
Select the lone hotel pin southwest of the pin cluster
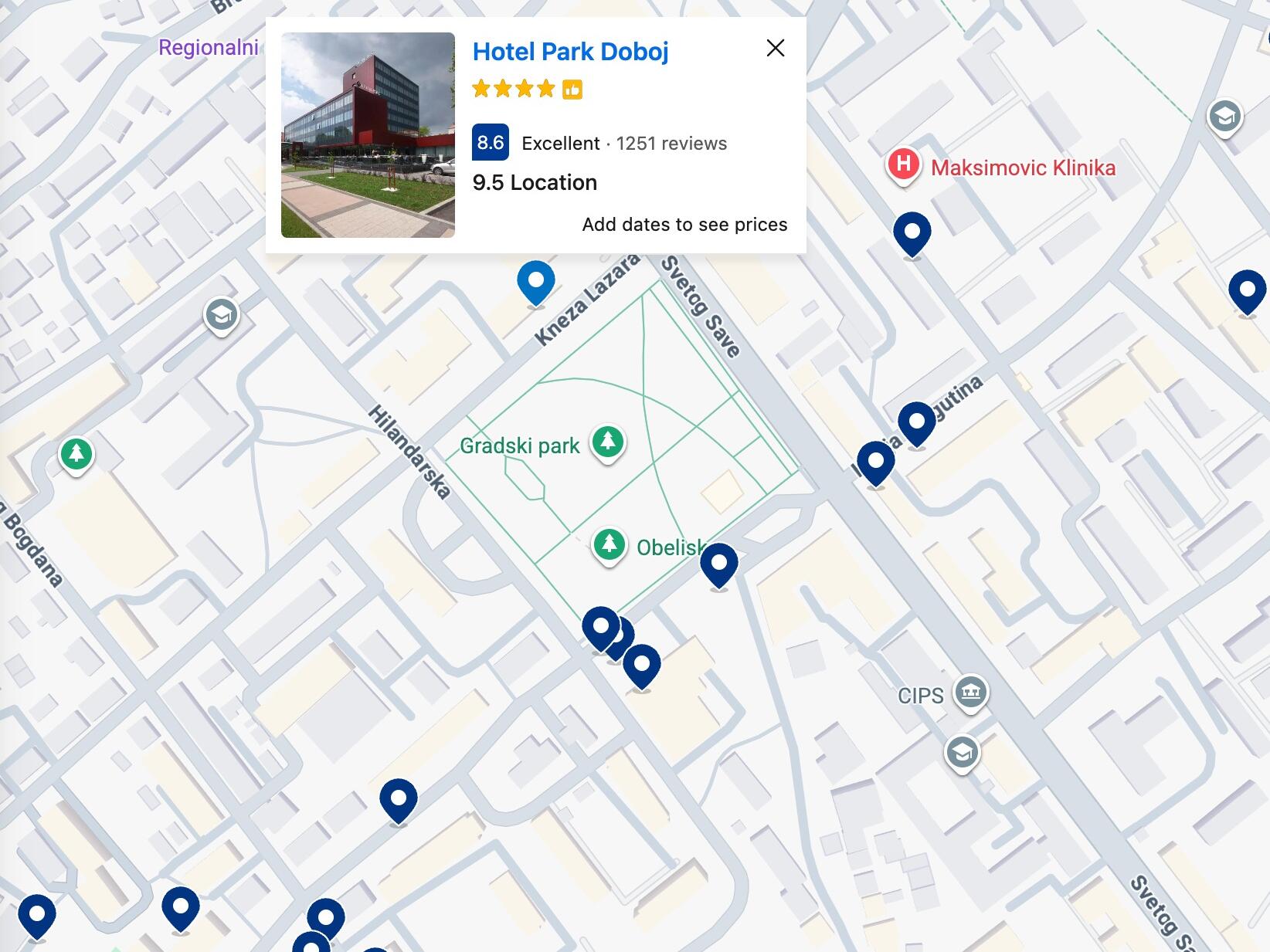pos(399,801)
